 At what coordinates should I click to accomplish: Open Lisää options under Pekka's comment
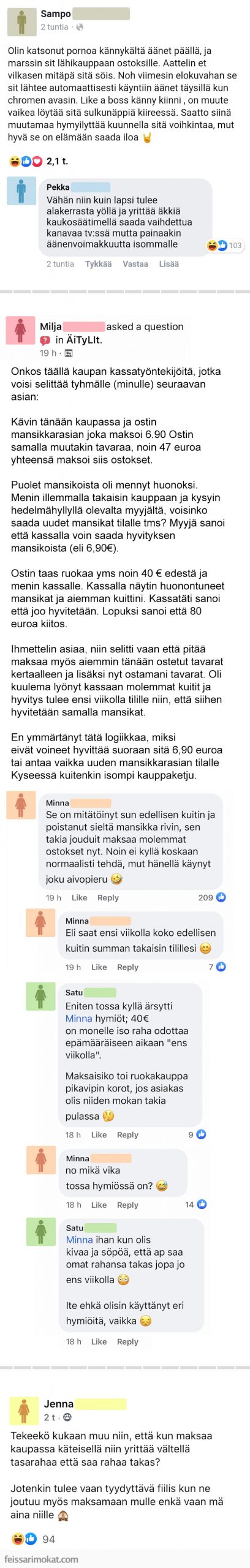click(x=169, y=264)
